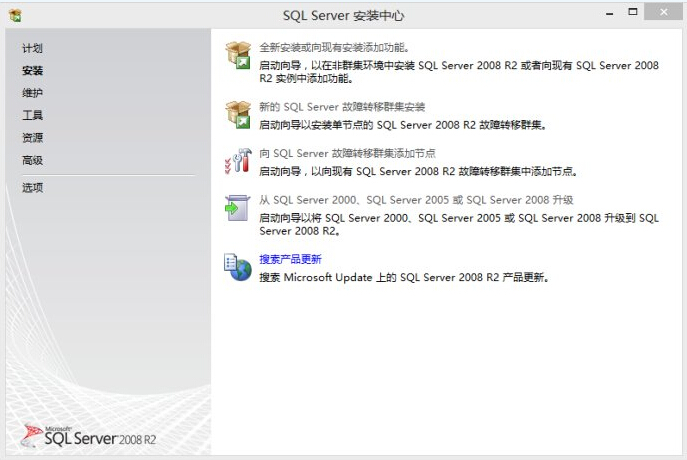
Task: Minimize the SQL Server 安装中心 window
Action: pos(609,14)
